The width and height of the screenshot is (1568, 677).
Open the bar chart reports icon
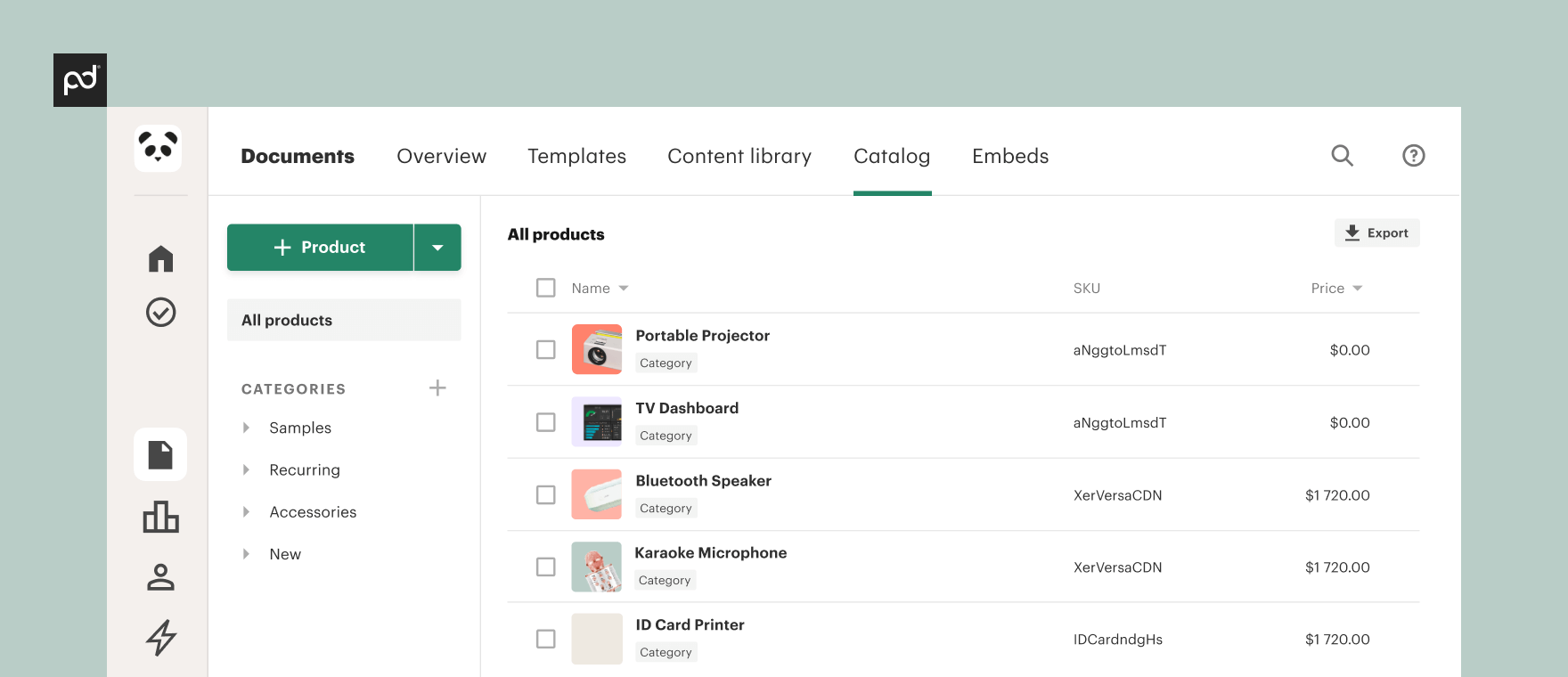click(160, 517)
